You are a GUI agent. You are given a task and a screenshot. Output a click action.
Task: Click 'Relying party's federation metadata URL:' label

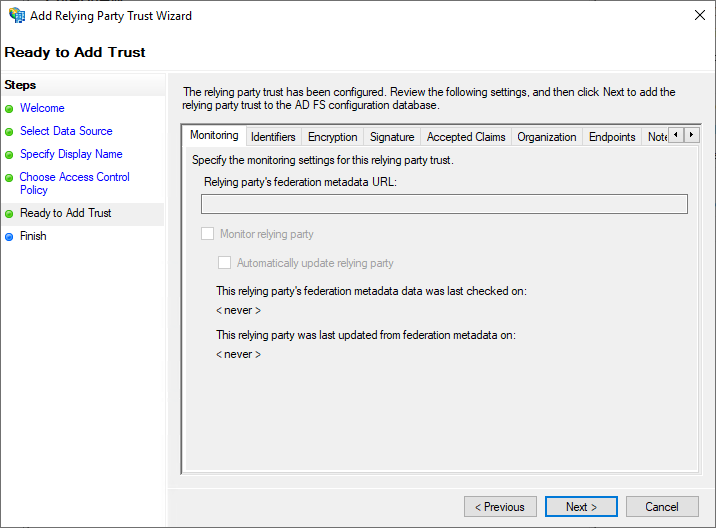click(300, 182)
